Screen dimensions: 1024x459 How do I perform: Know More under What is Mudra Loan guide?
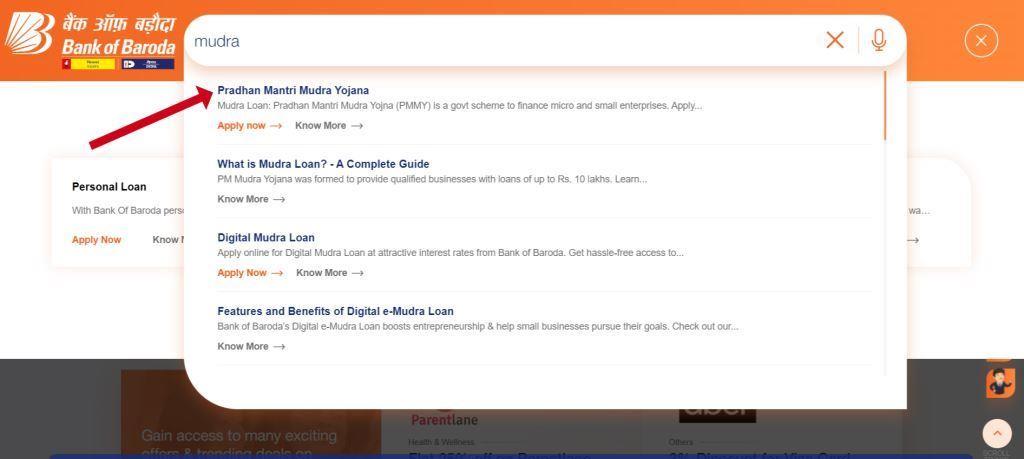[x=251, y=199]
